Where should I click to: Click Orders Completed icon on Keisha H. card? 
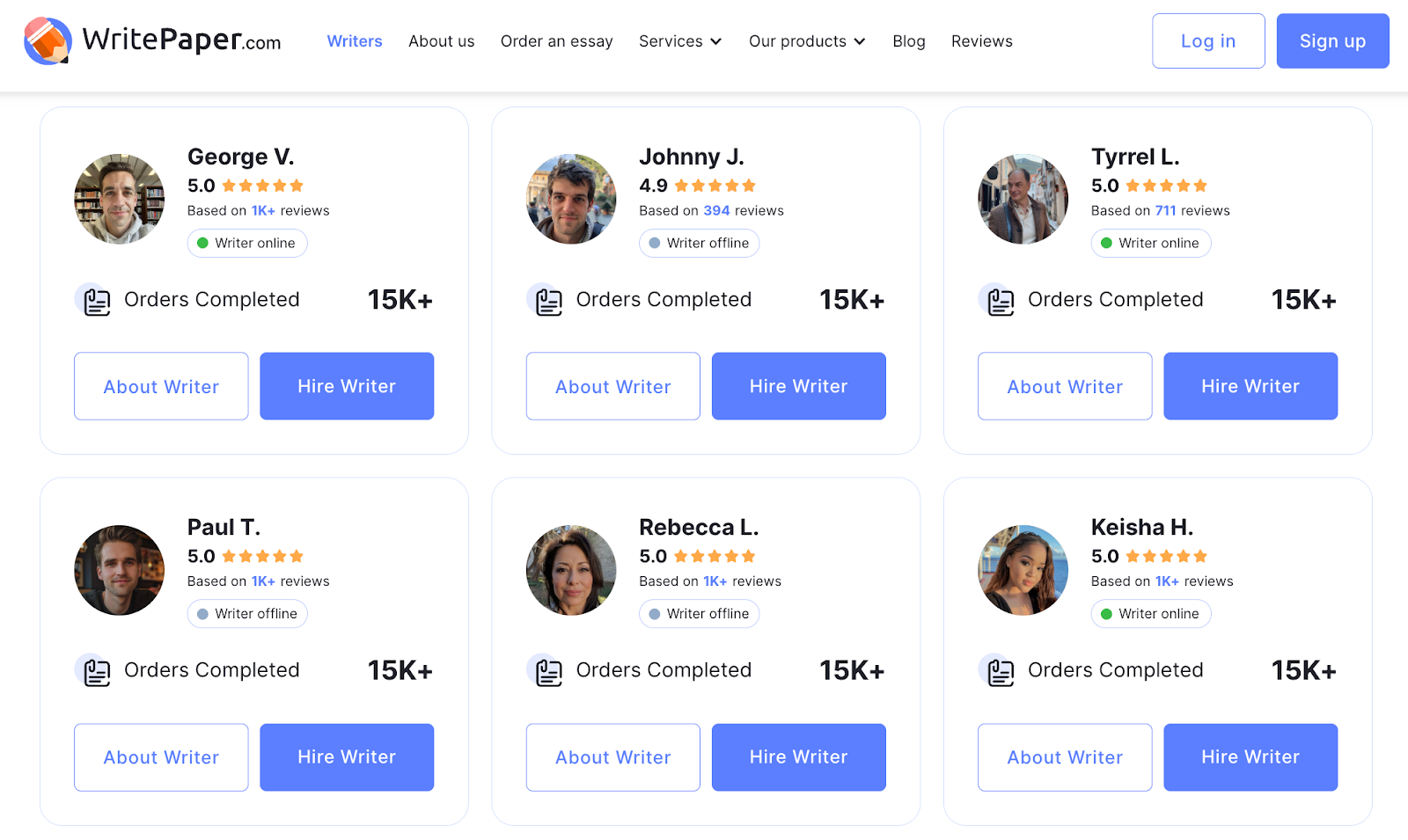pyautogui.click(x=1000, y=672)
